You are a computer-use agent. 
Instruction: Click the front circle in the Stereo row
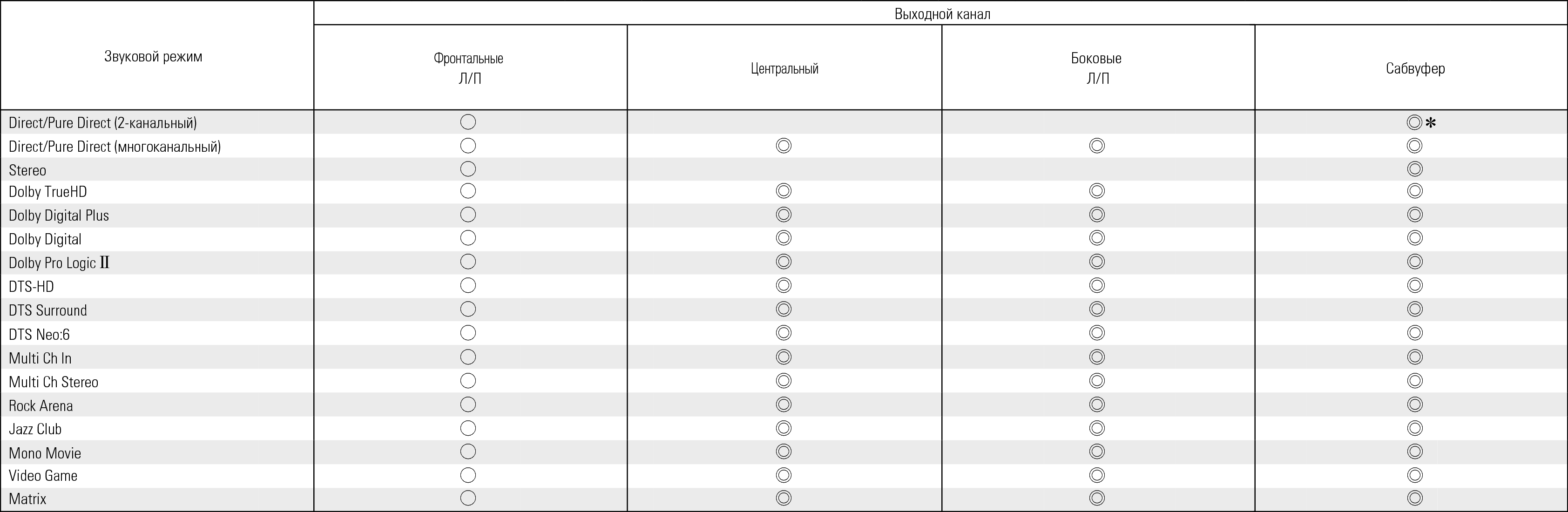467,169
